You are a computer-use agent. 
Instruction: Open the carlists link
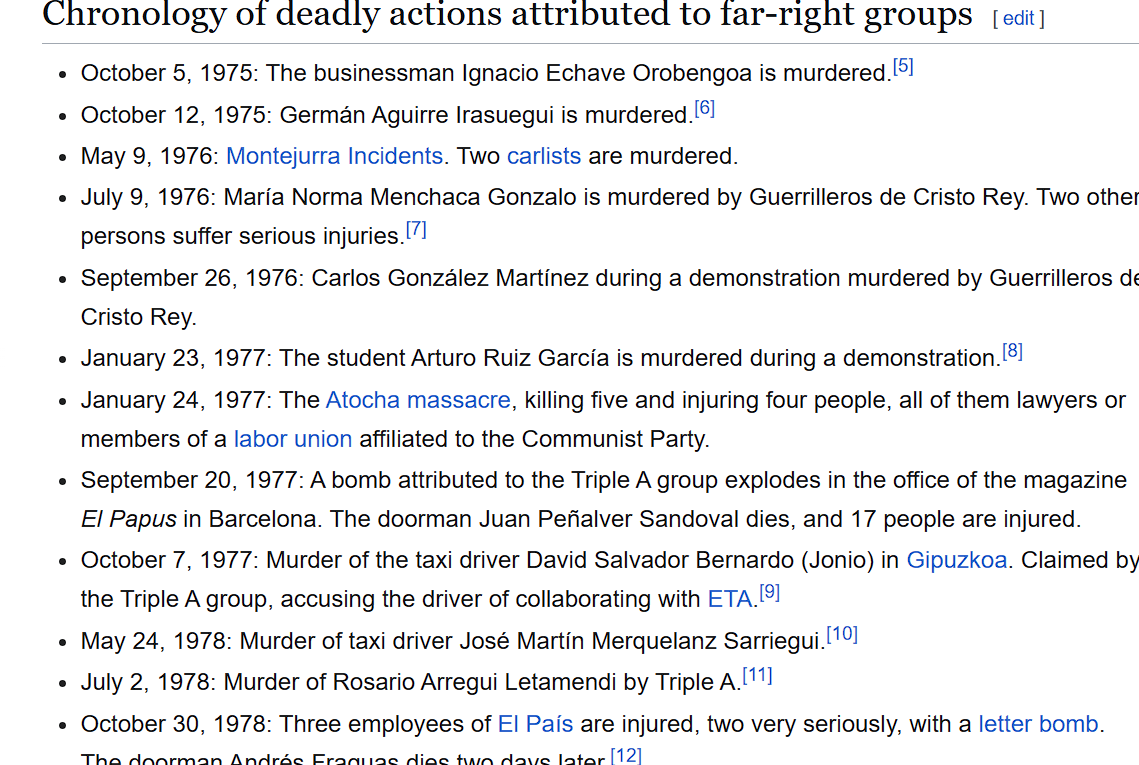(544, 156)
